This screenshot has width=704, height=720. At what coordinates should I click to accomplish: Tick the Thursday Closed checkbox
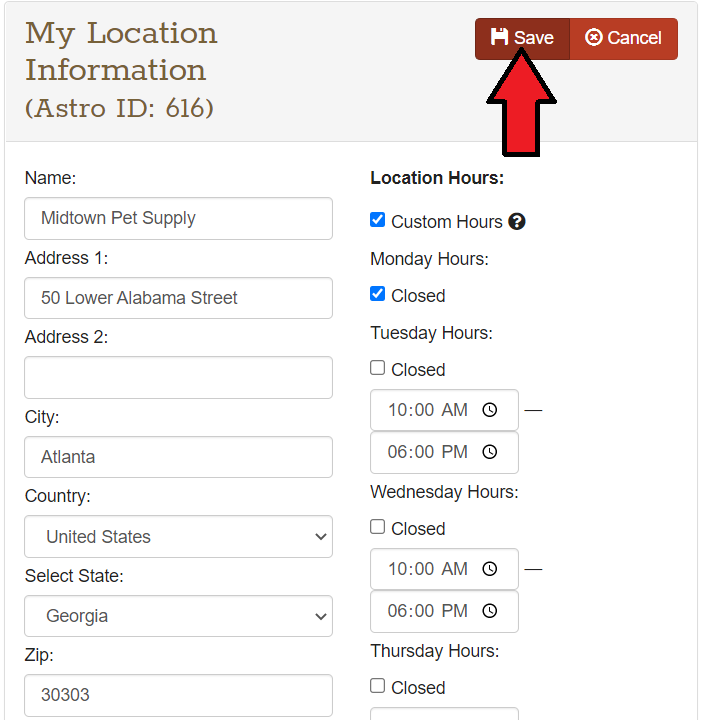[x=377, y=686]
